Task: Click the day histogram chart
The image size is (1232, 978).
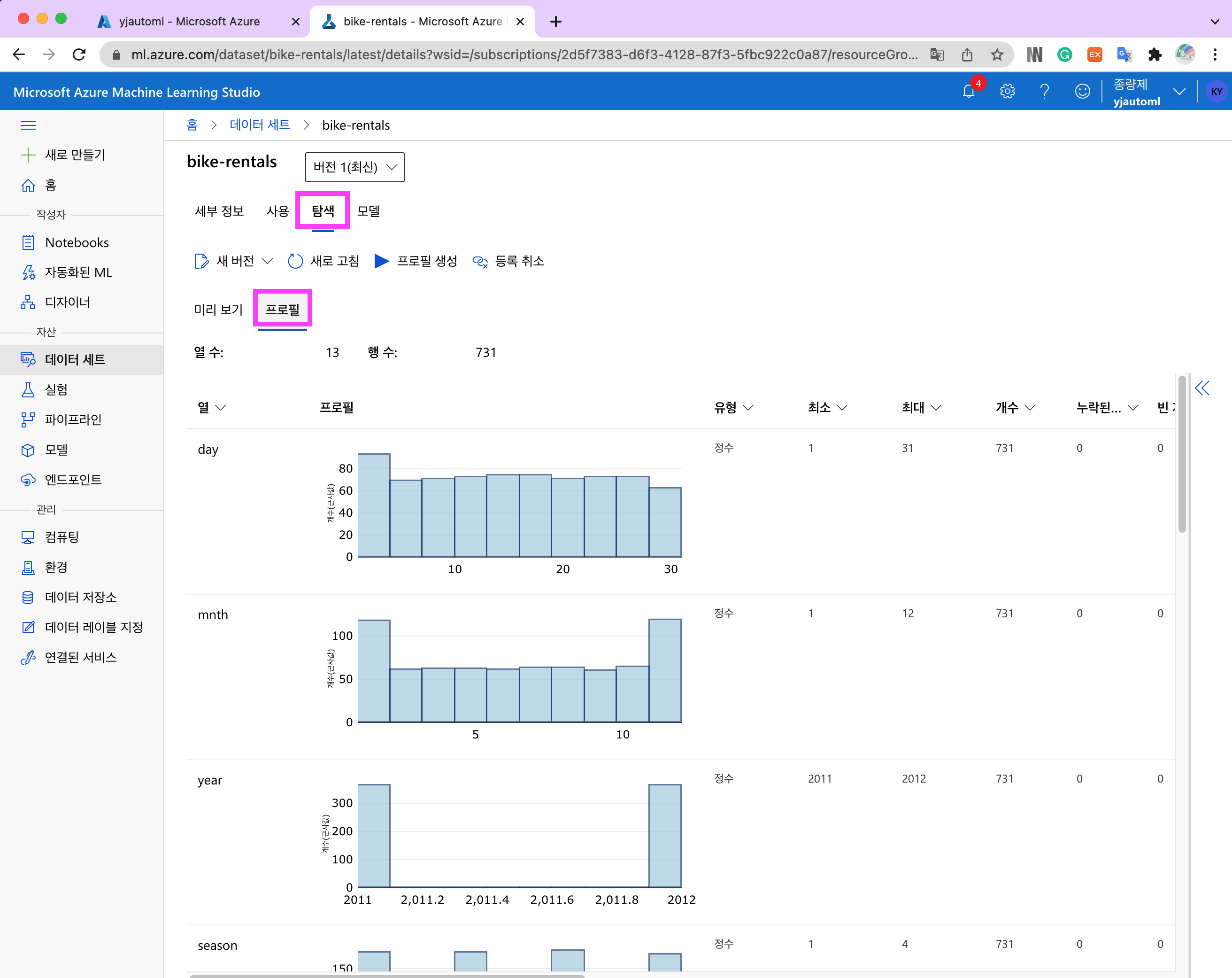Action: pyautogui.click(x=519, y=505)
